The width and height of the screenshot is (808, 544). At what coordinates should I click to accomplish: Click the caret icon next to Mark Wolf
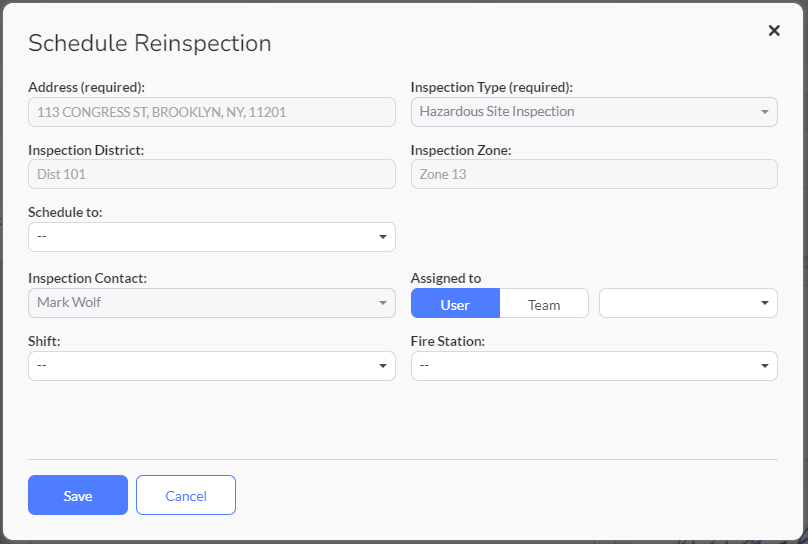tap(382, 303)
